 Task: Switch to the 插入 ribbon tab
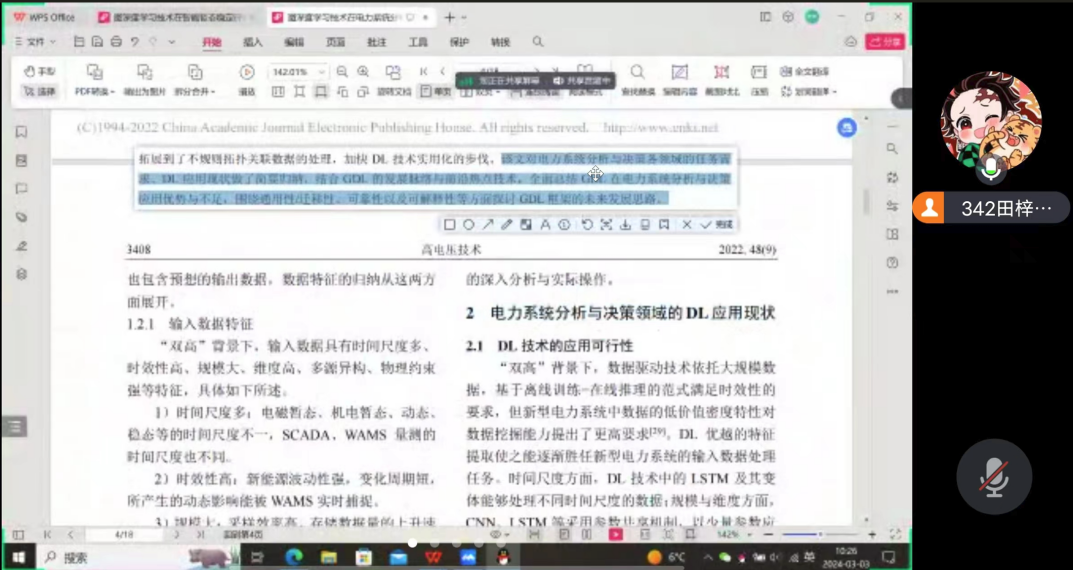[x=253, y=42]
